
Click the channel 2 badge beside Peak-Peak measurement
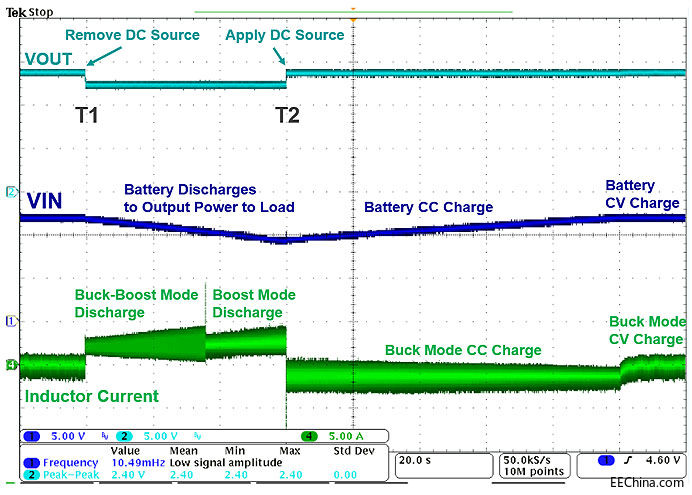pos(31,475)
